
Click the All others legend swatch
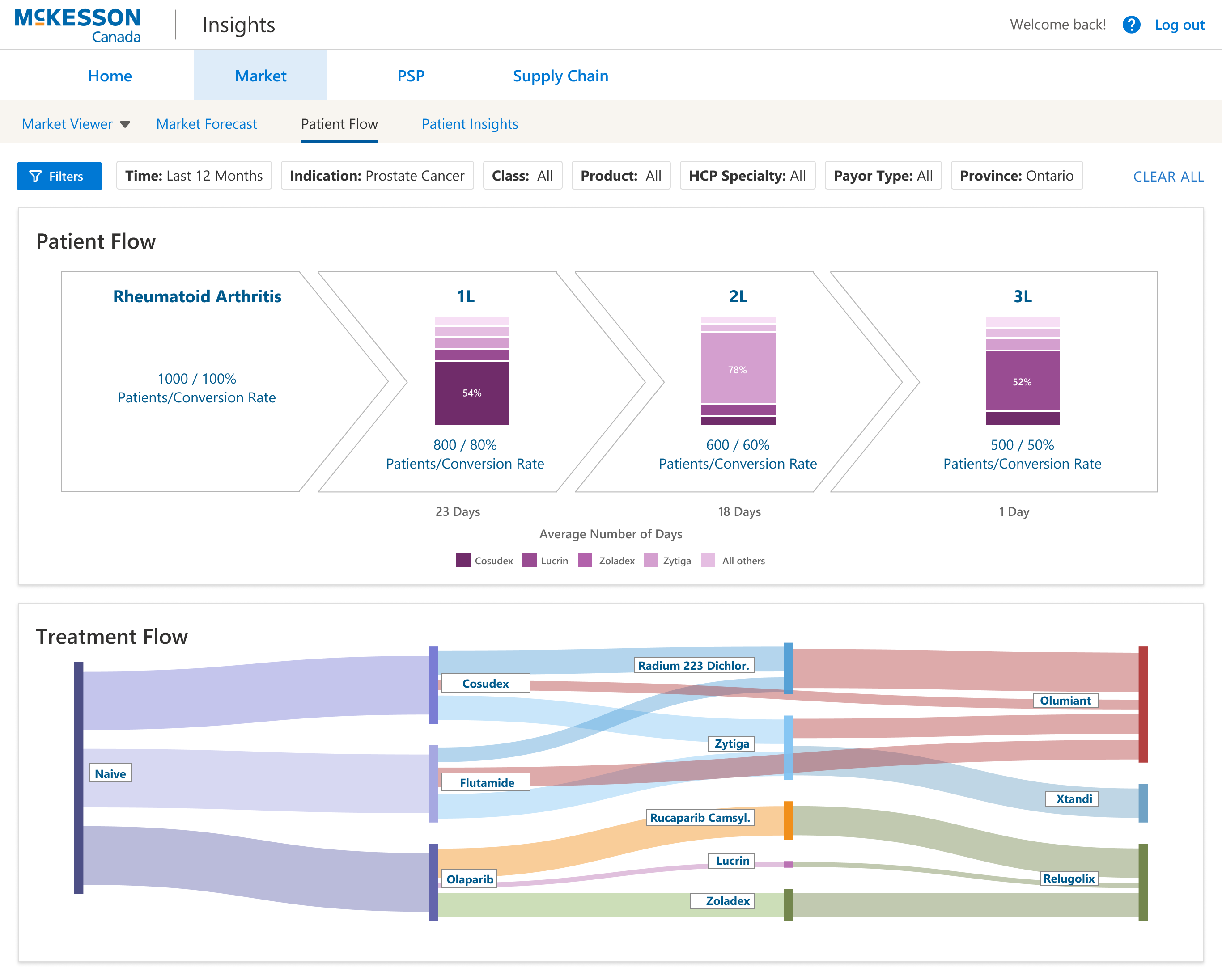pyautogui.click(x=708, y=560)
